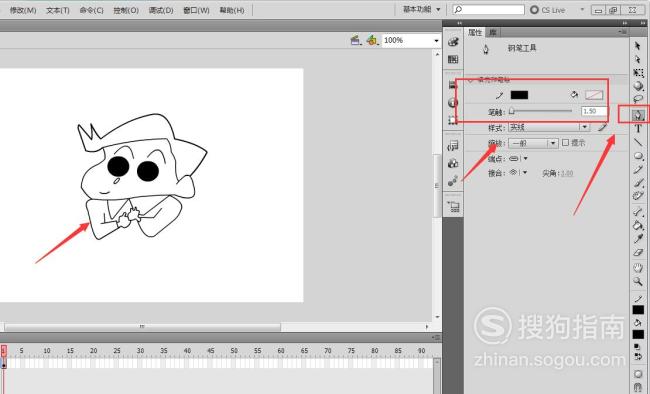Image resolution: width=650 pixels, height=394 pixels.
Task: Open the stage zoom 100% dropdown
Action: click(436, 41)
